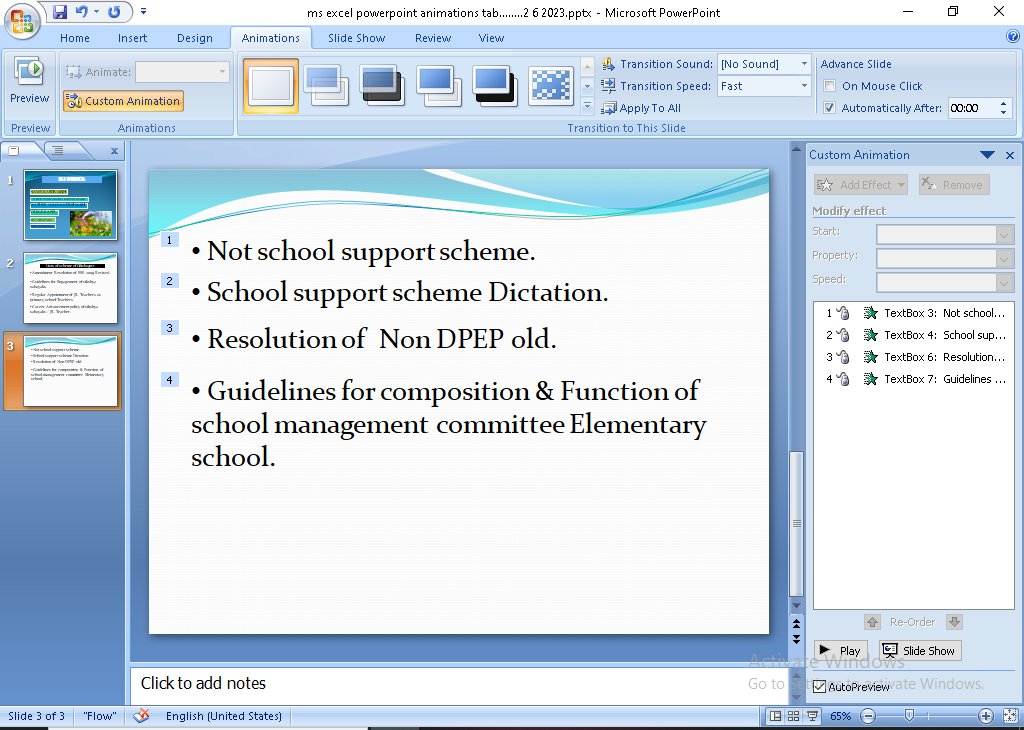1024x730 pixels.
Task: Click the zoom slider handle
Action: (909, 716)
